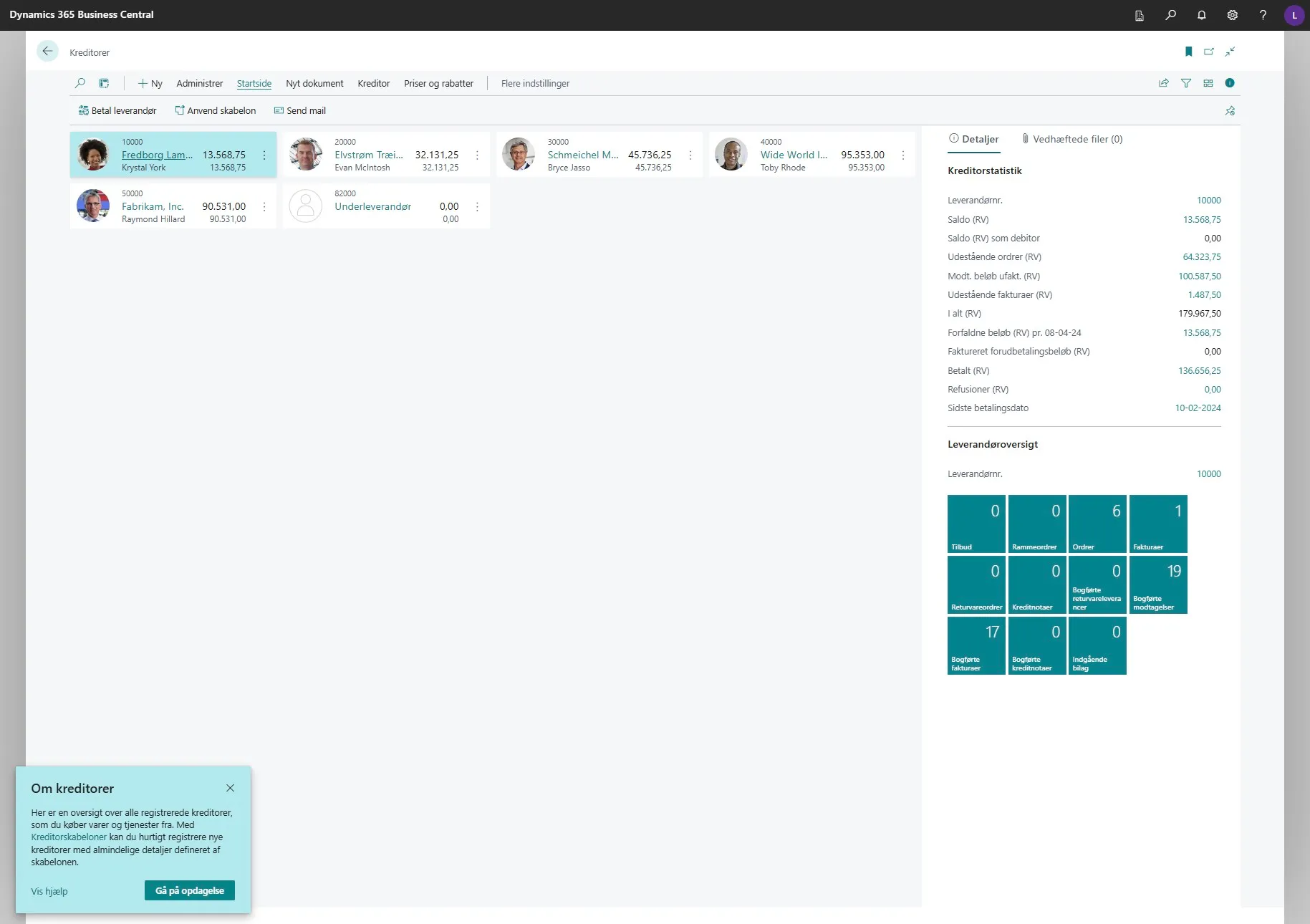The width and height of the screenshot is (1310, 924).
Task: Open the search list magnifier icon
Action: pos(80,83)
